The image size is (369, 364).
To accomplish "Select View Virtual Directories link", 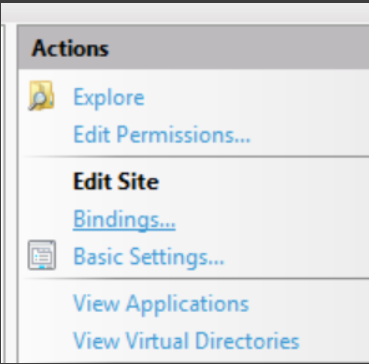I will (x=186, y=341).
